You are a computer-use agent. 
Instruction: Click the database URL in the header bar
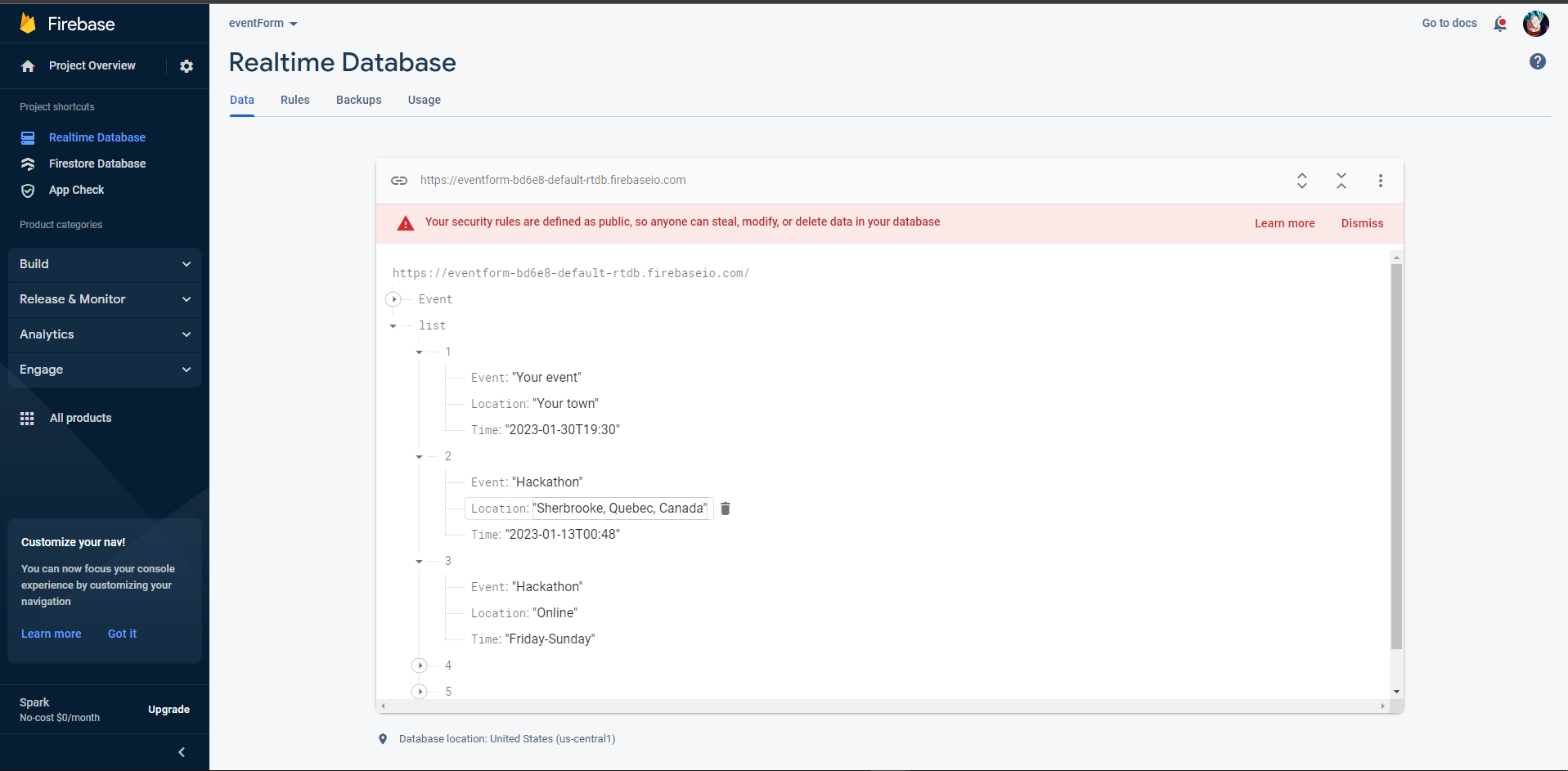(553, 180)
